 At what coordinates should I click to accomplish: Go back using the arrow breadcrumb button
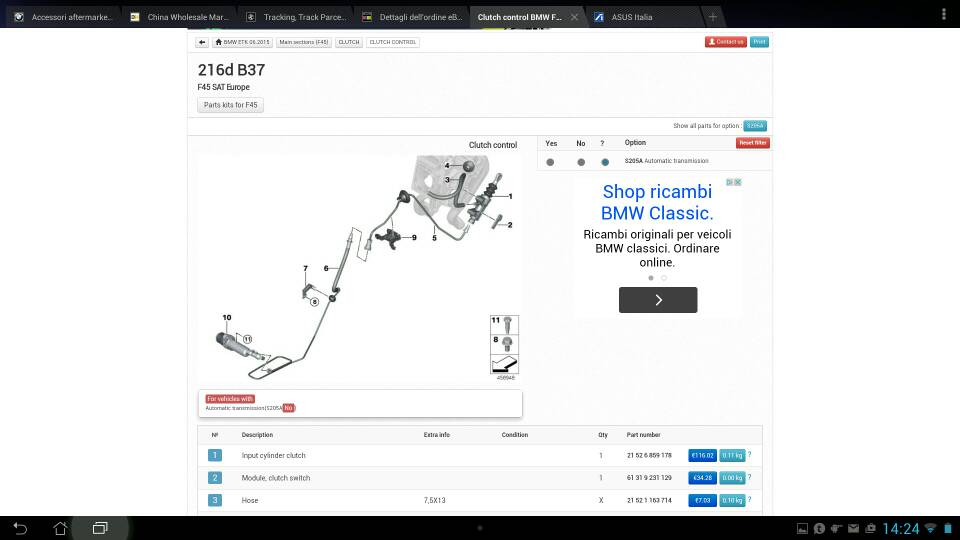tap(202, 42)
